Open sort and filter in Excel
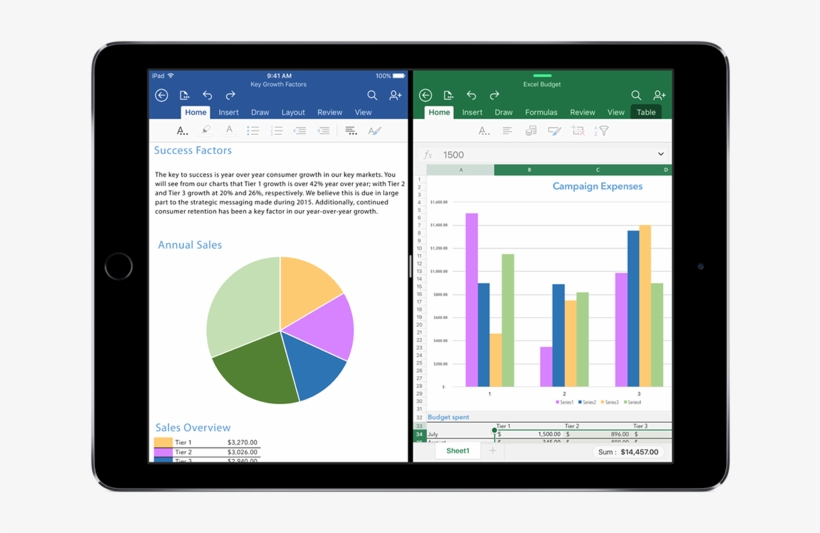 click(x=602, y=131)
